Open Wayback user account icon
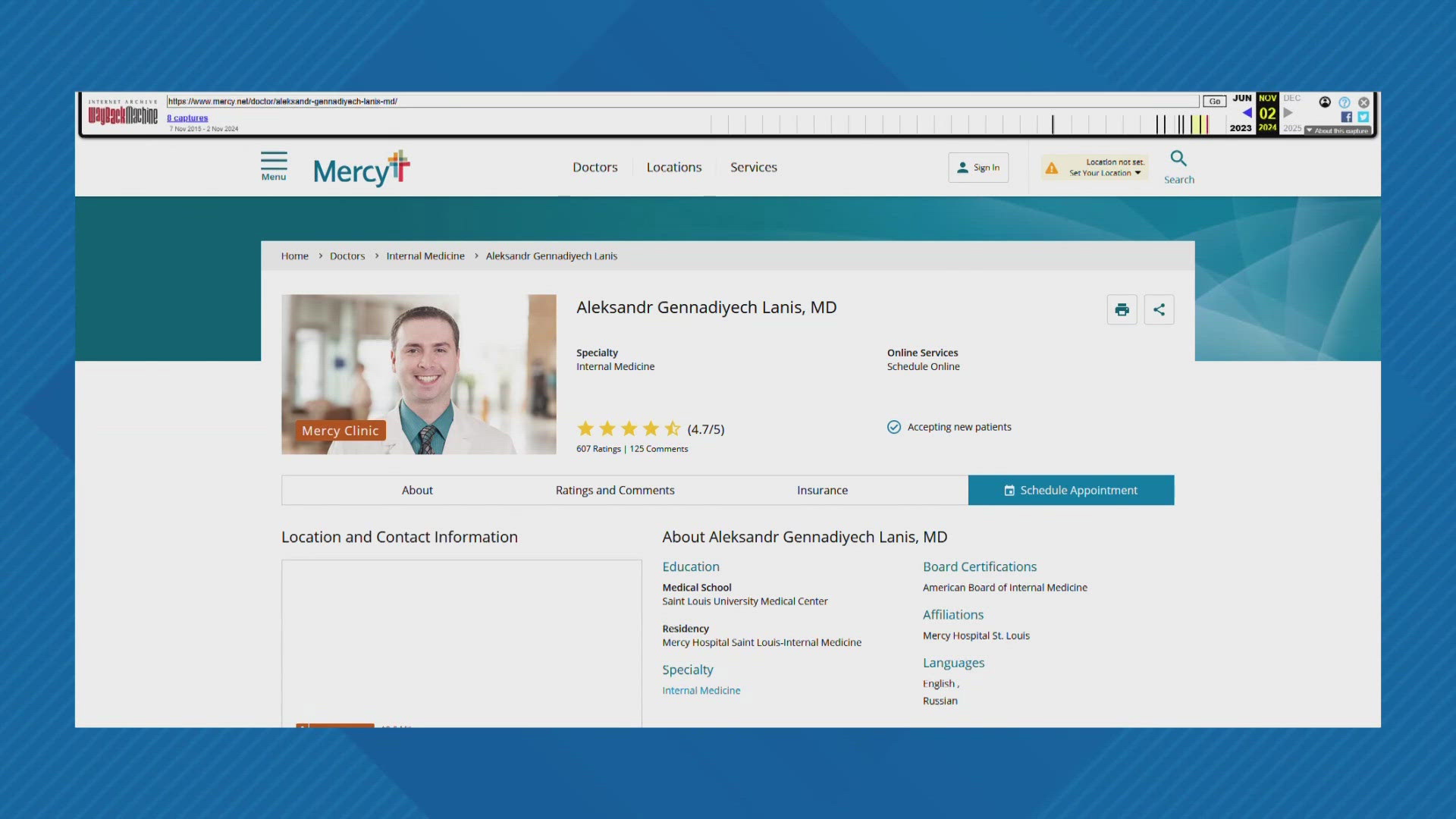The height and width of the screenshot is (819, 1456). (1325, 102)
